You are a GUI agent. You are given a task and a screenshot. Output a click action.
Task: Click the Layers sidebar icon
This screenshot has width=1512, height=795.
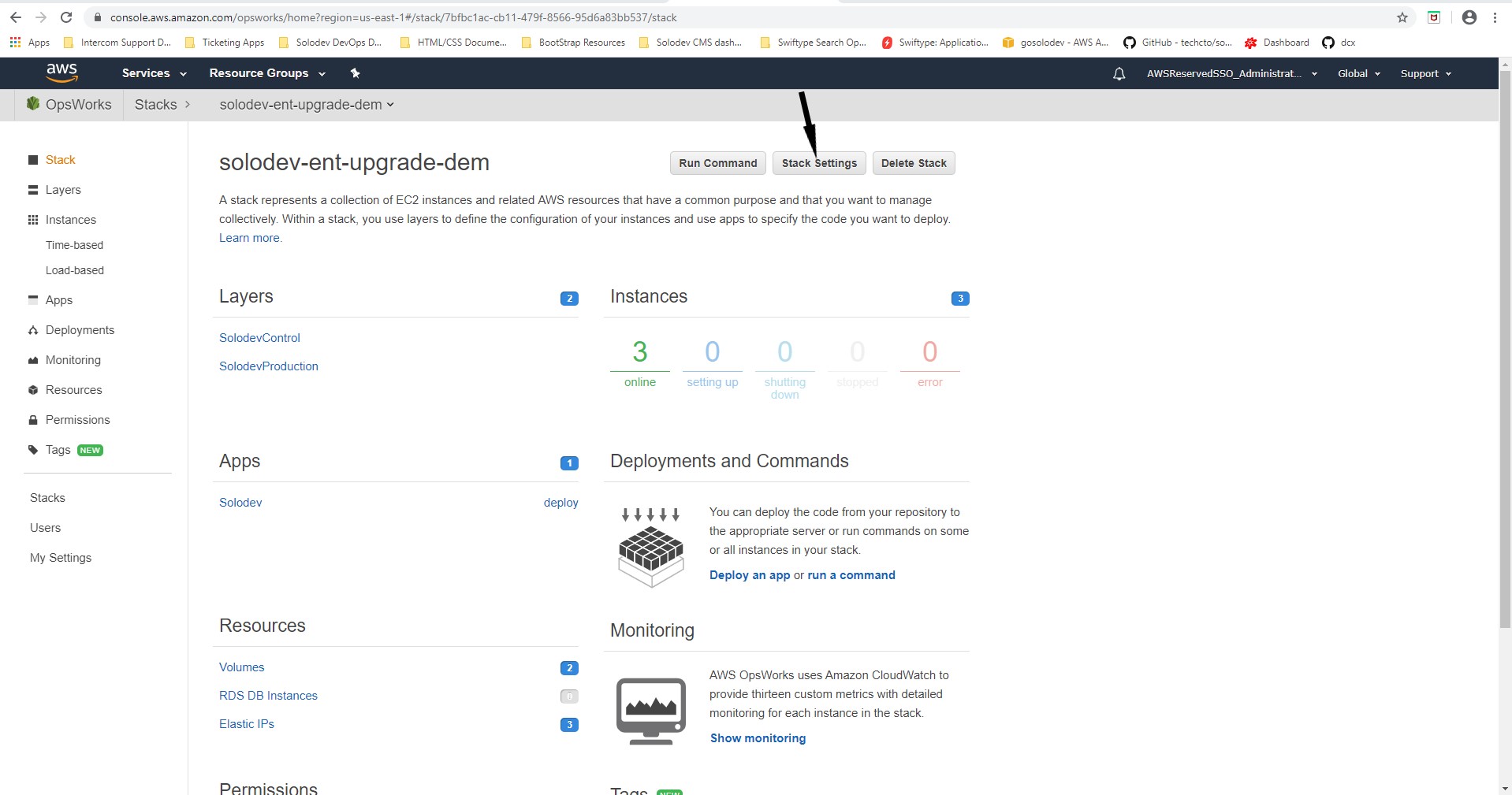33,190
